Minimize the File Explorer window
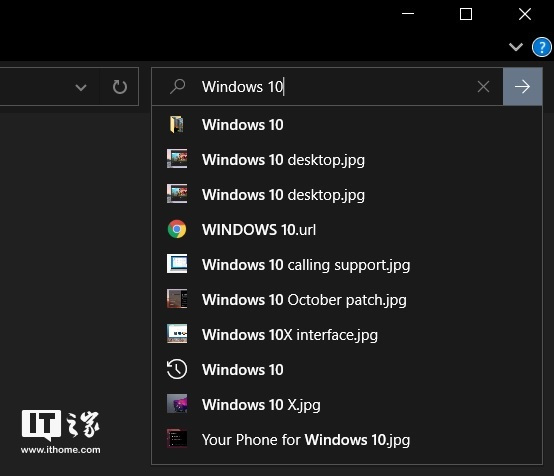Screen dimensions: 554x476 [x=408, y=14]
